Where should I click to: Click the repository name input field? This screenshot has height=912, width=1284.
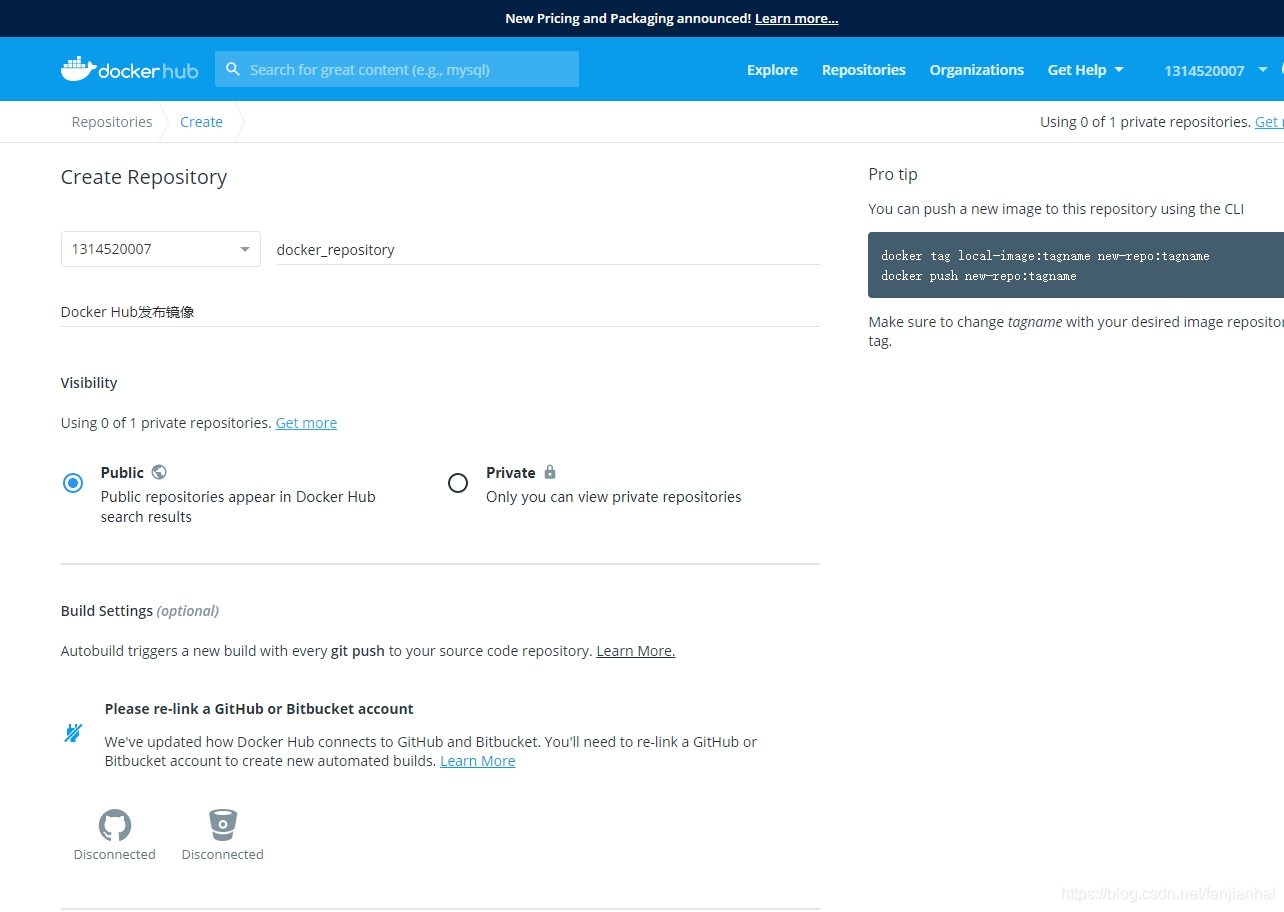click(547, 250)
